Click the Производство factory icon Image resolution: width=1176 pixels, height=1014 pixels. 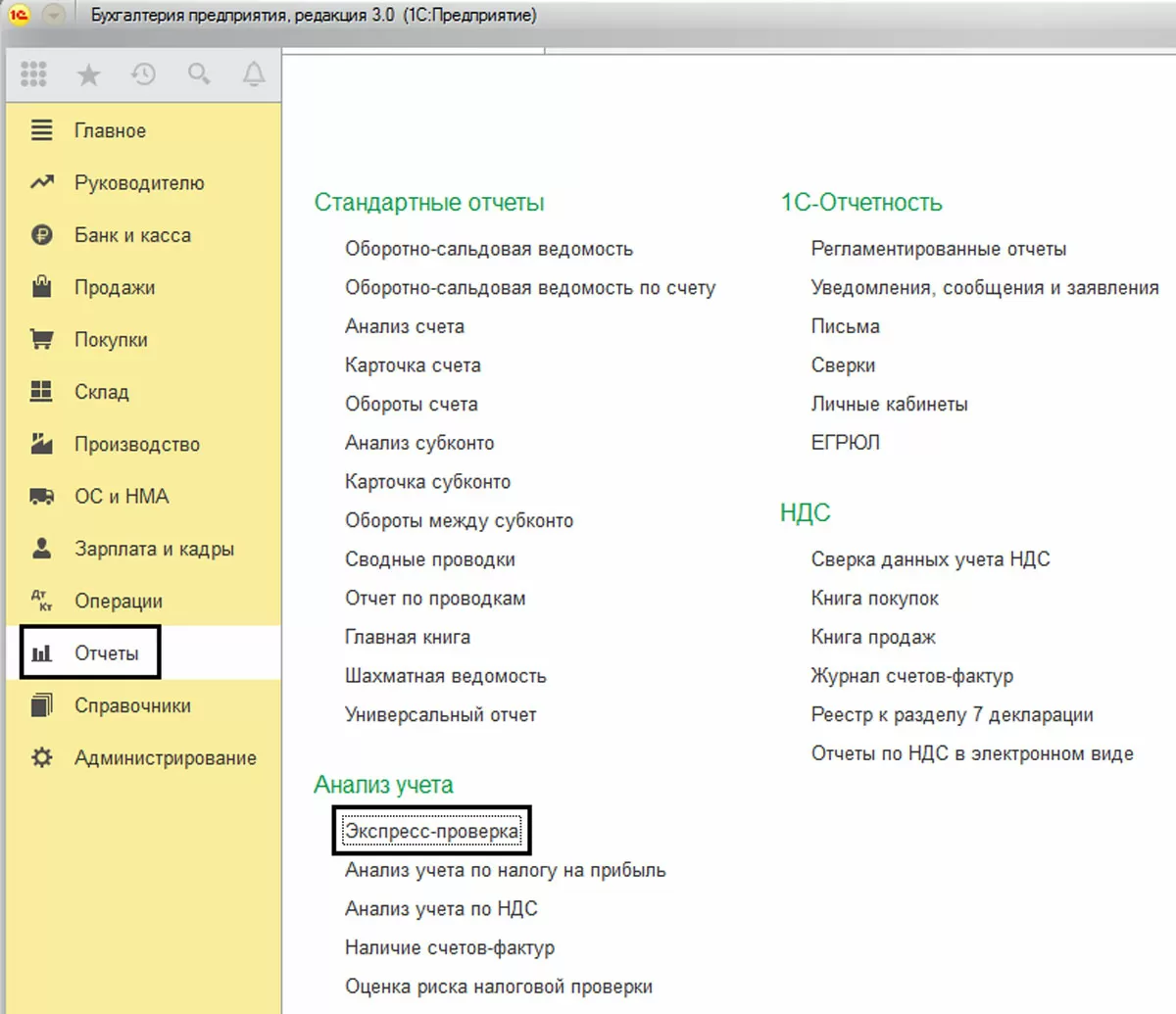[41, 443]
